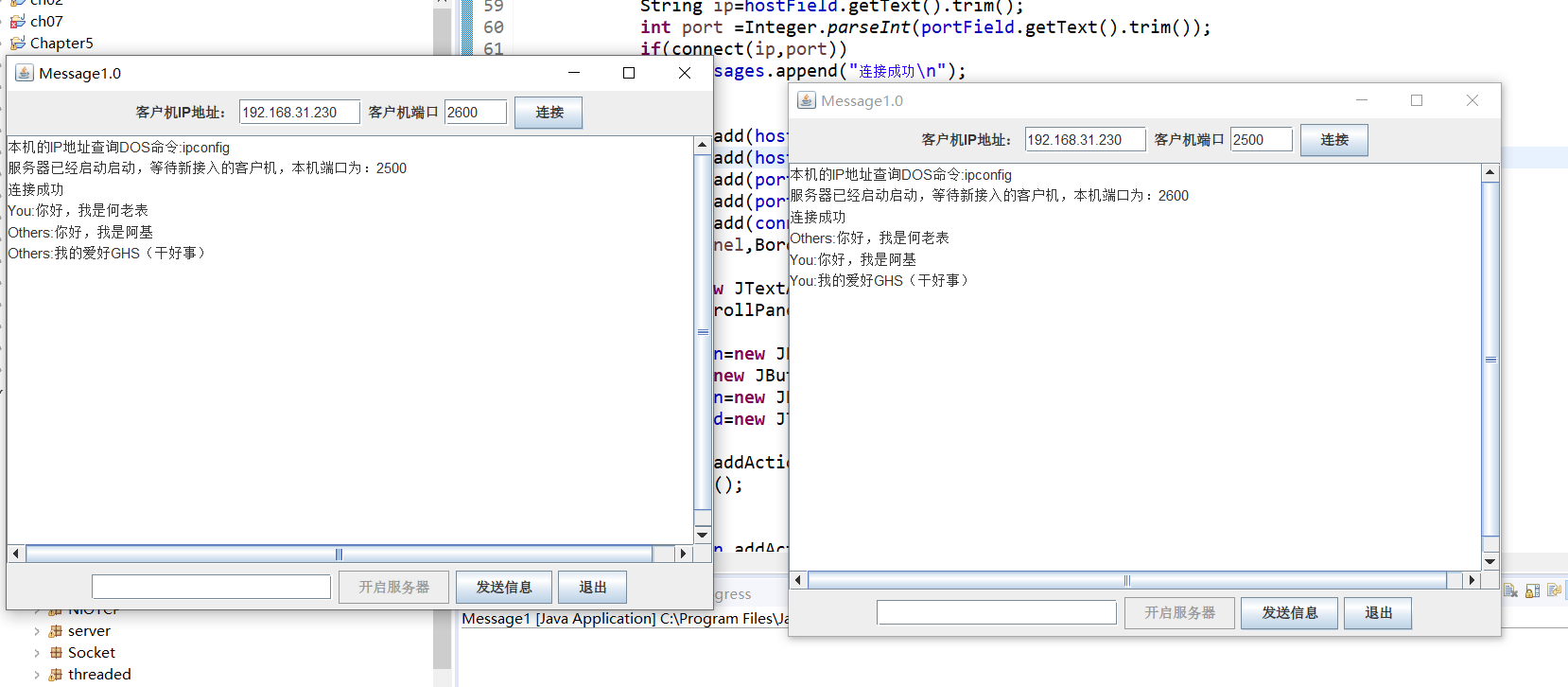Click code line 60 with Integer.parseInt

(x=925, y=27)
